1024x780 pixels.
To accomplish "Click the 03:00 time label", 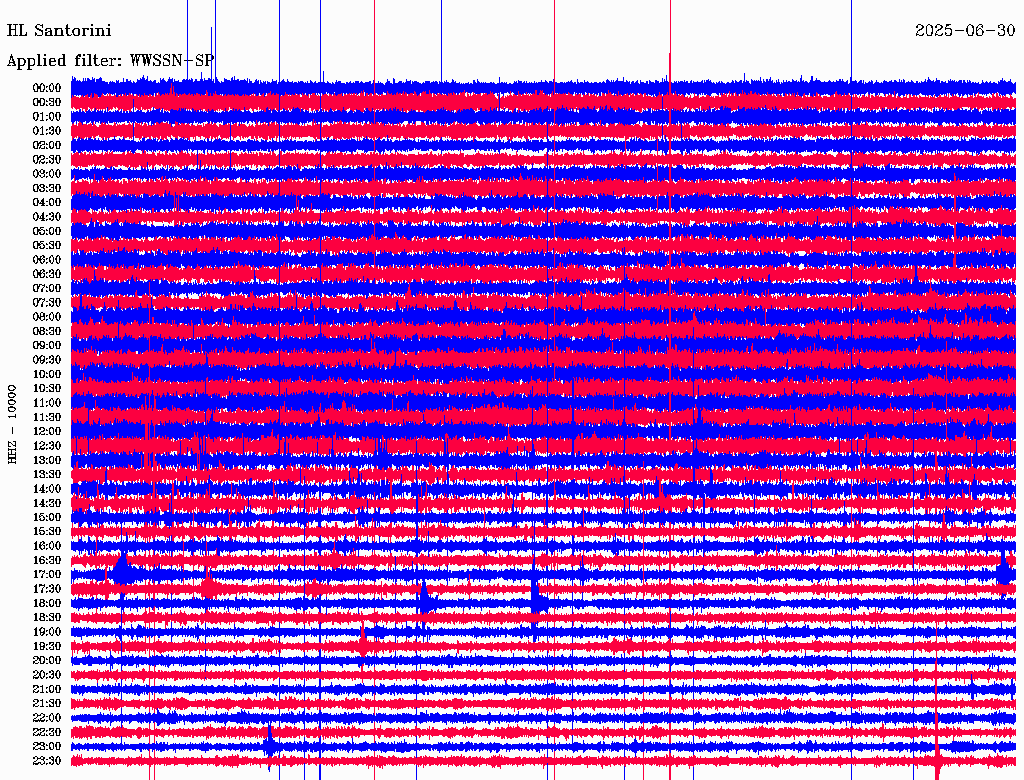I will pyautogui.click(x=47, y=174).
